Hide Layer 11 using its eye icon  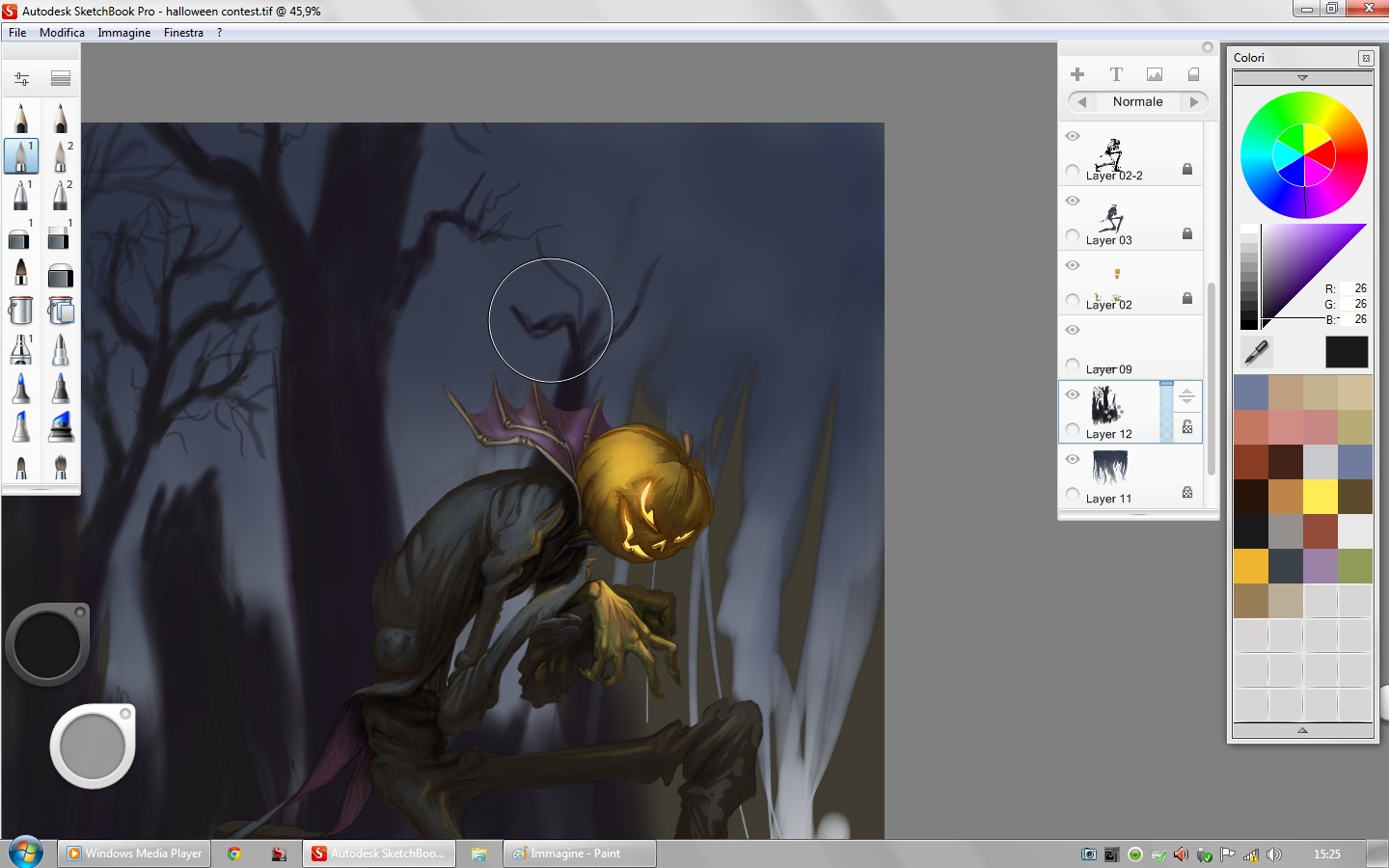1073,459
